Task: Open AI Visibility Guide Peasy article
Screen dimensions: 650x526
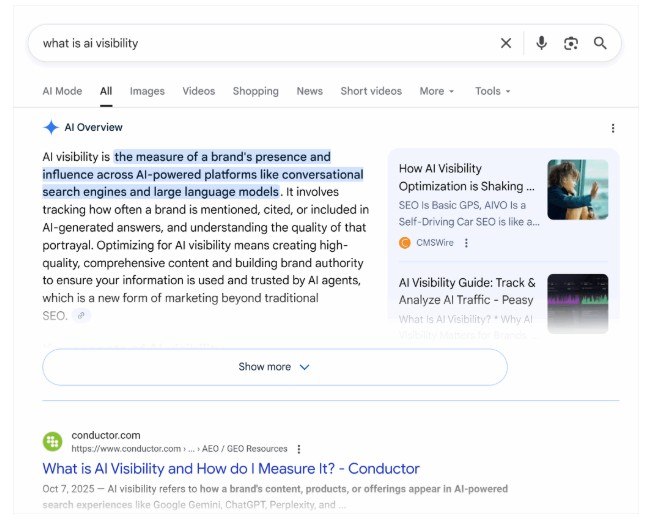Action: [x=466, y=291]
